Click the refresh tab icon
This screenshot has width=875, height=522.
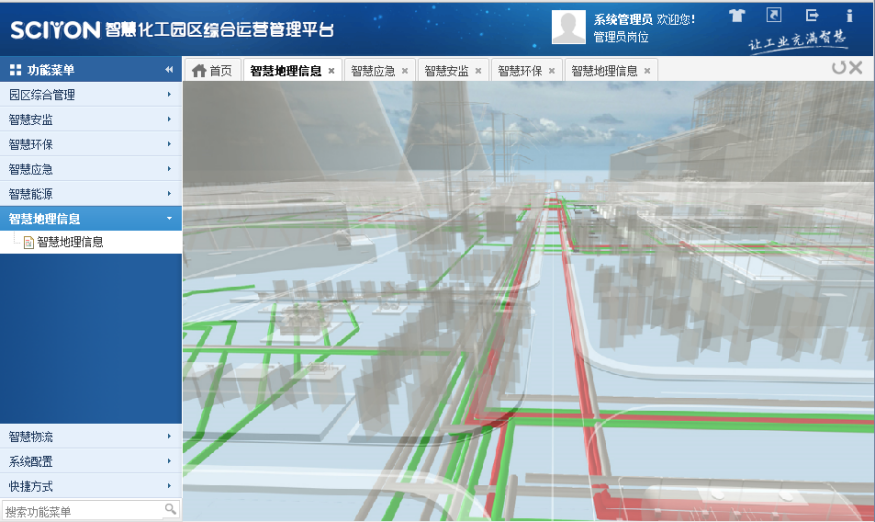(x=838, y=68)
